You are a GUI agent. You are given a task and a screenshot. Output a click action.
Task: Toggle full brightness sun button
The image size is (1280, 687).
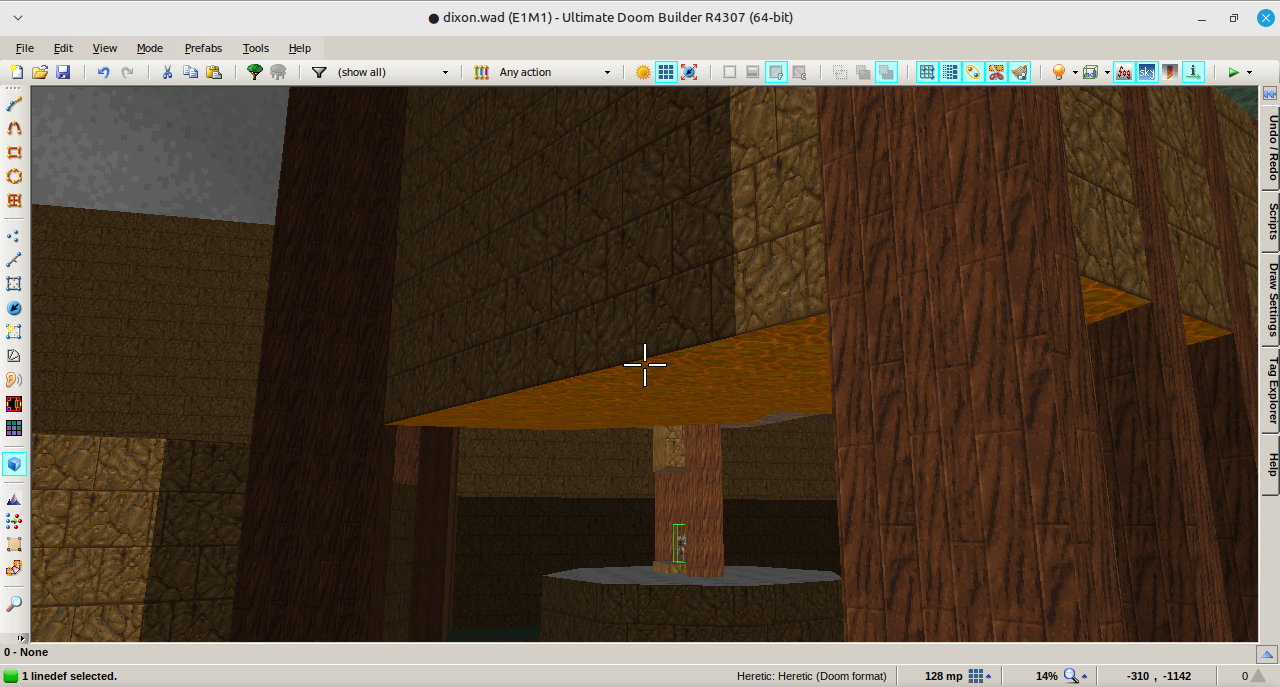point(643,72)
